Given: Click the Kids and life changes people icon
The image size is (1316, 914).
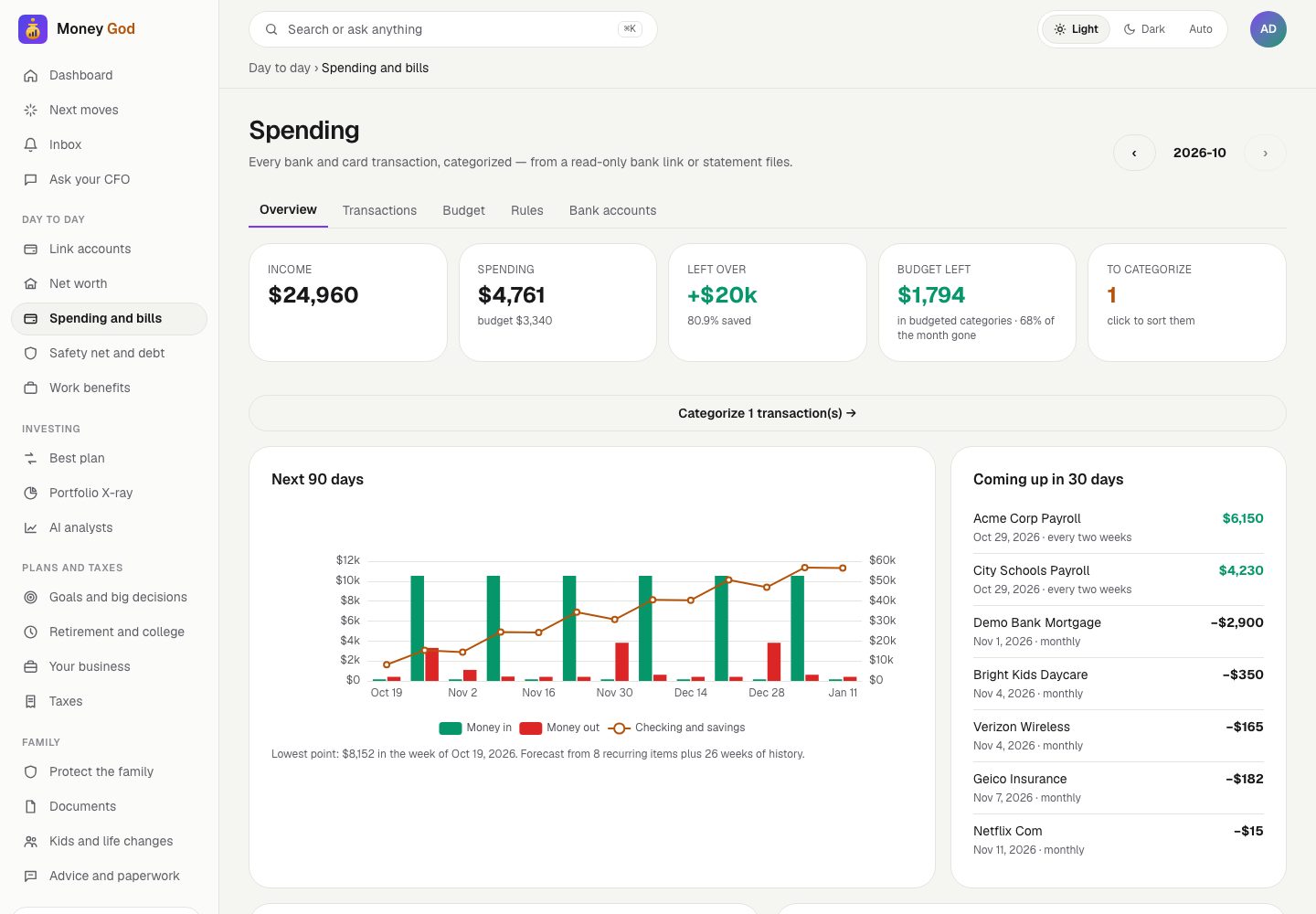Looking at the screenshot, I should pyautogui.click(x=30, y=841).
